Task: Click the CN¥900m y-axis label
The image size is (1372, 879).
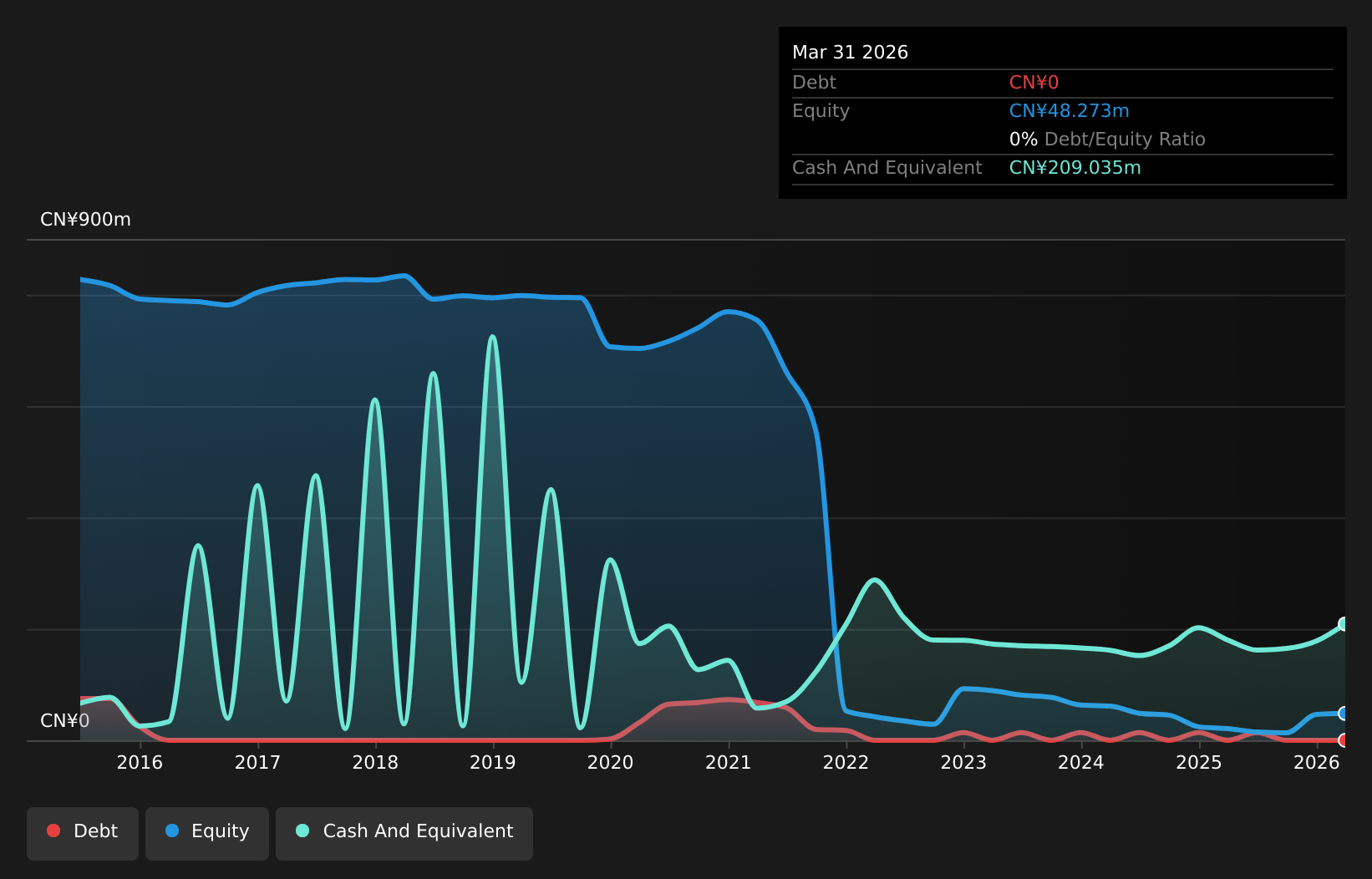Action: (85, 220)
